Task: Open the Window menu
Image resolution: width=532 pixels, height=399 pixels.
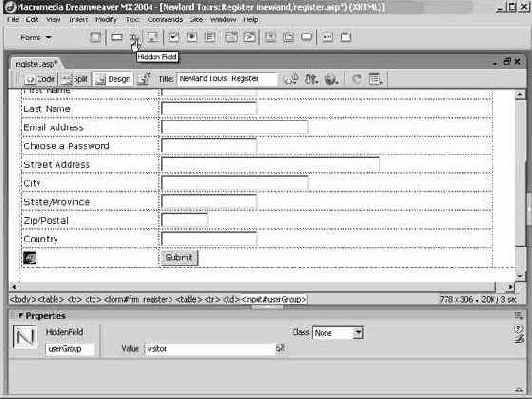Action: click(223, 20)
